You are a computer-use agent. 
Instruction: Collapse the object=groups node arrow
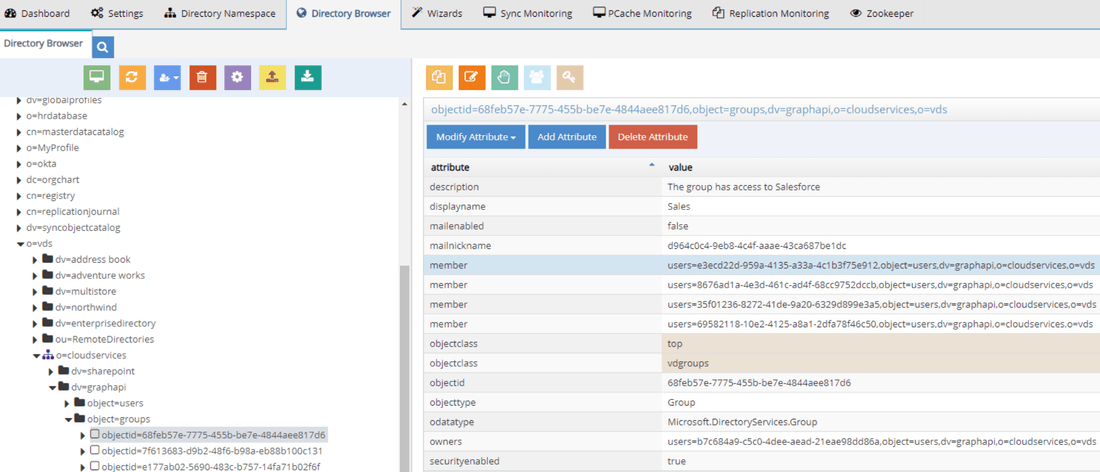coord(67,419)
